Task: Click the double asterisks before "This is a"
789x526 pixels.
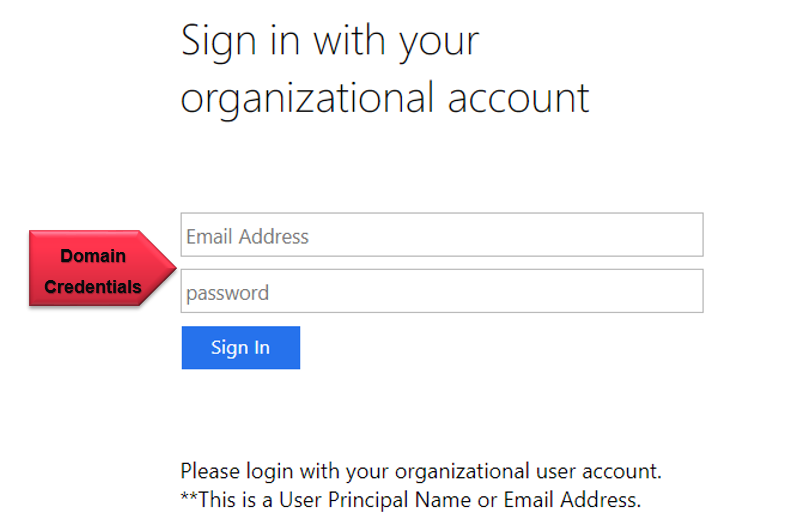Action: point(189,498)
